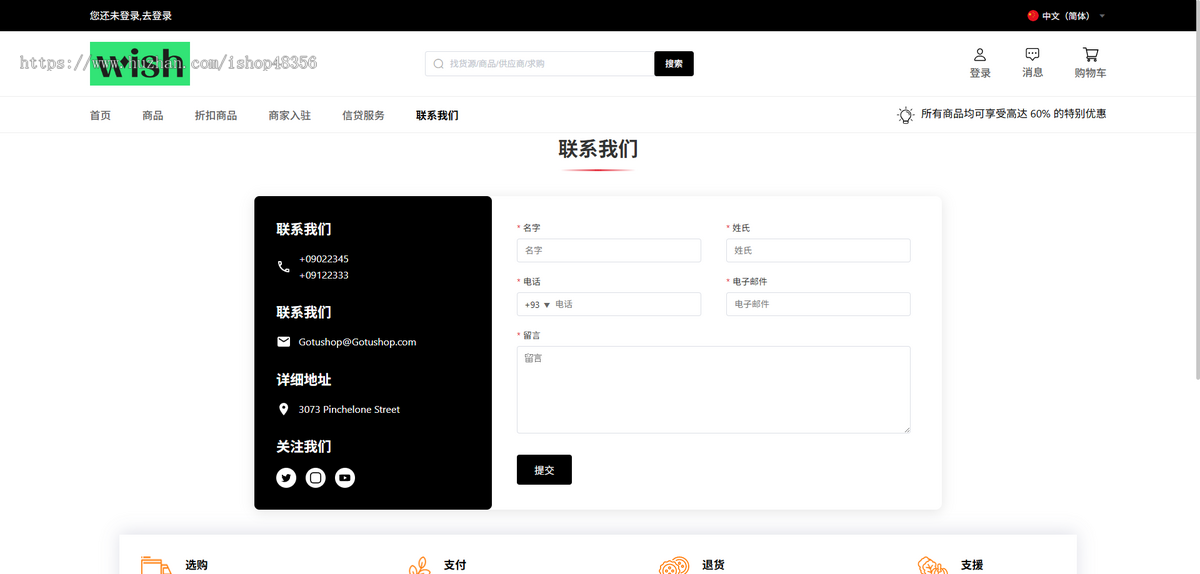Click the Wish logo

click(140, 63)
